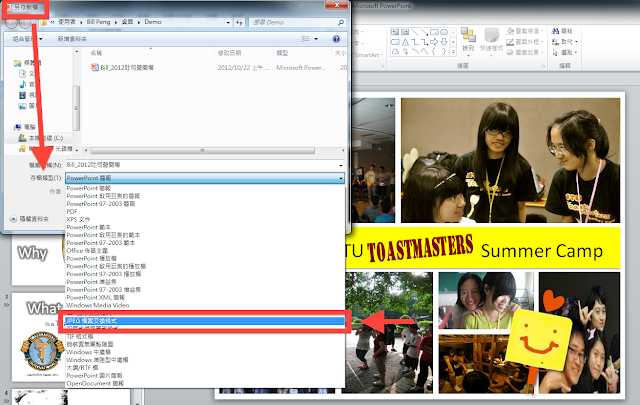This screenshot has width=640, height=405.
Task: Open the view options dropdown arrow in dialog
Action: coord(316,39)
